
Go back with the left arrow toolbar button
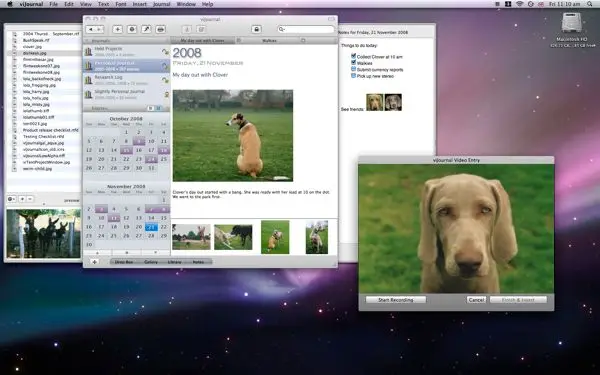[91, 29]
